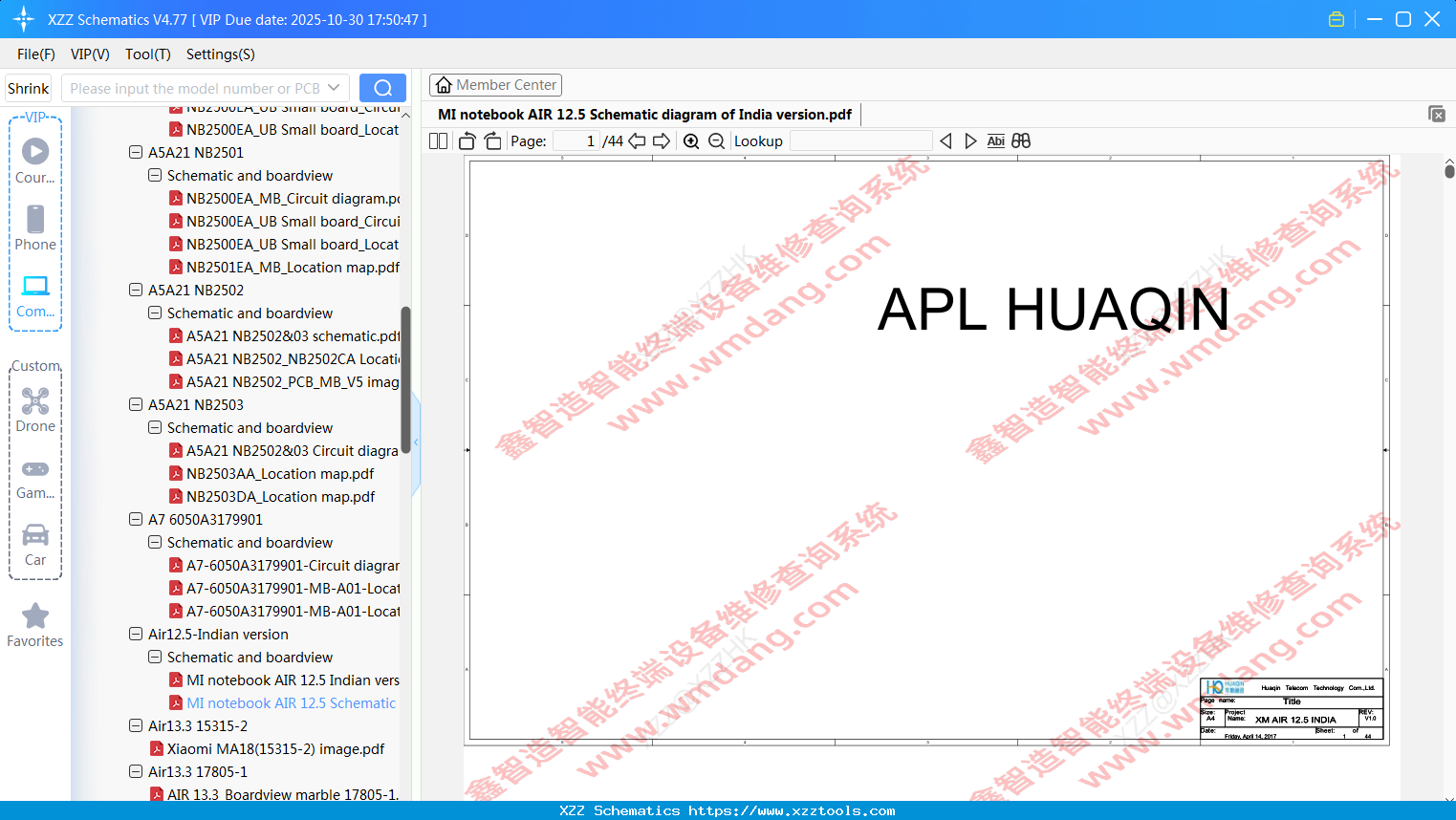The height and width of the screenshot is (820, 1456).
Task: Open the Car category in sidebar
Action: click(x=35, y=545)
